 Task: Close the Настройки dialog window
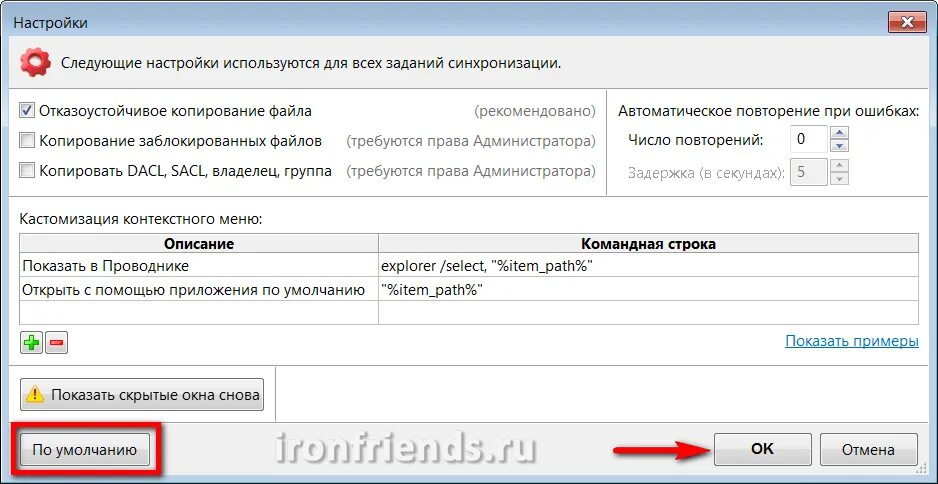tap(907, 23)
